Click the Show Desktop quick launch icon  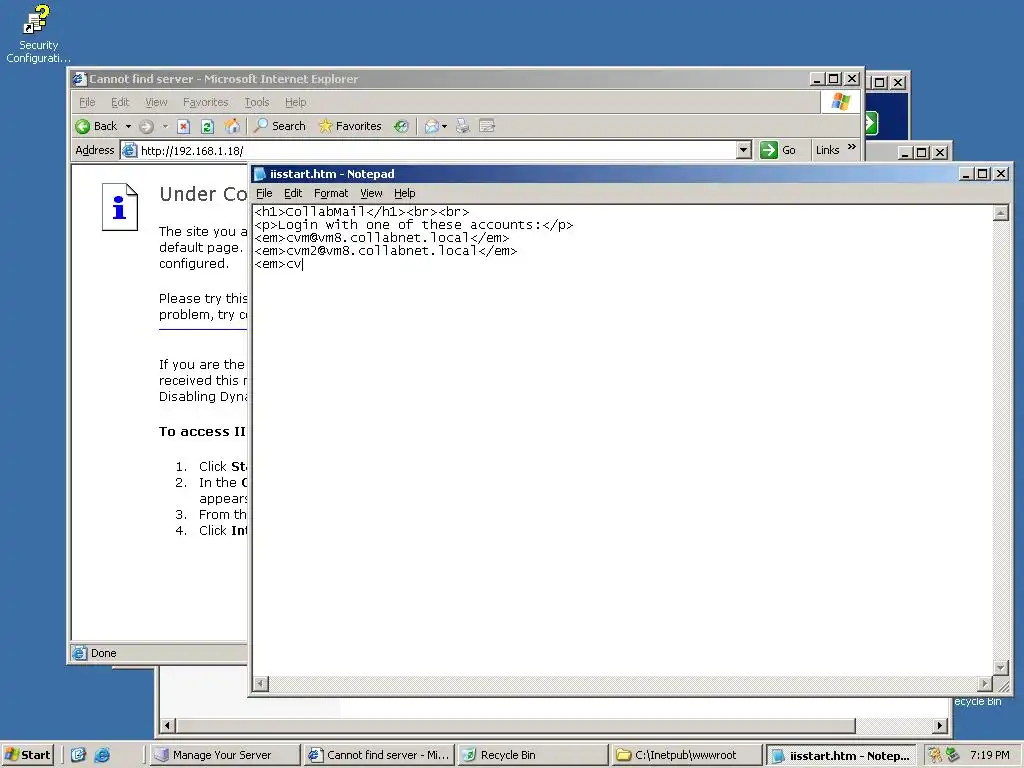(78, 755)
